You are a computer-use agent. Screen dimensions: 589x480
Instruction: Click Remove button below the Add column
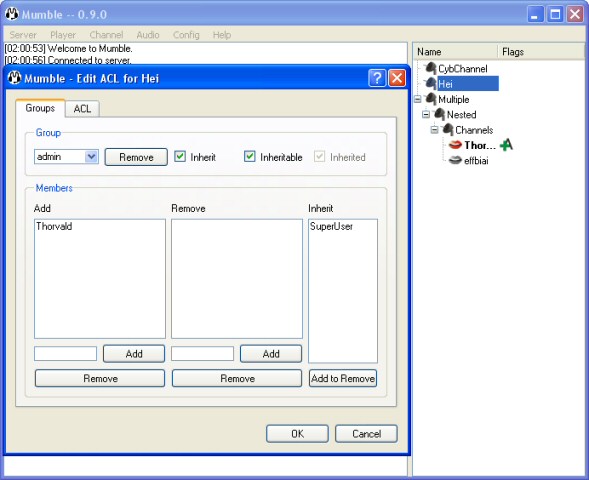pyautogui.click(x=100, y=378)
